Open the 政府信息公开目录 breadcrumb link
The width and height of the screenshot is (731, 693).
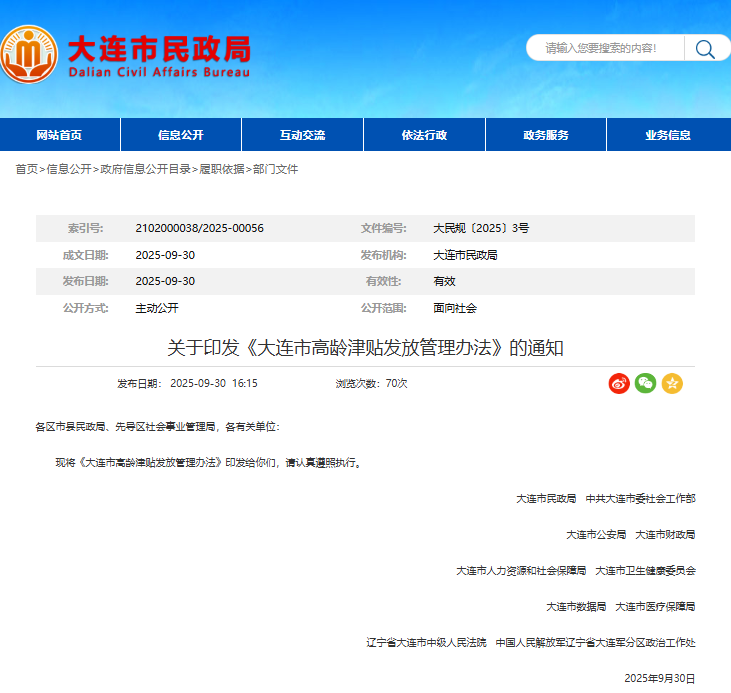click(145, 169)
